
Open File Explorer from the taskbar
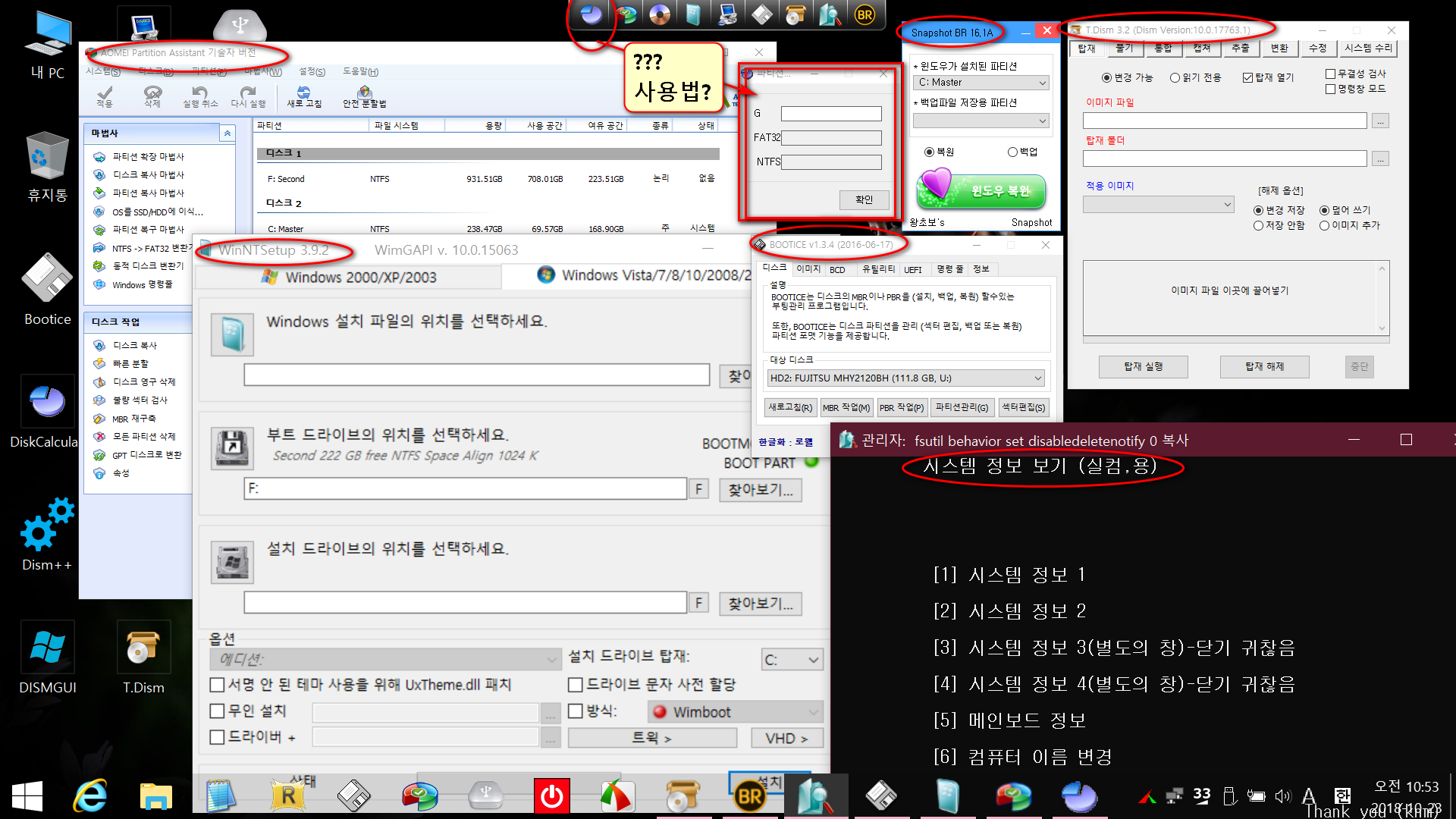155,796
